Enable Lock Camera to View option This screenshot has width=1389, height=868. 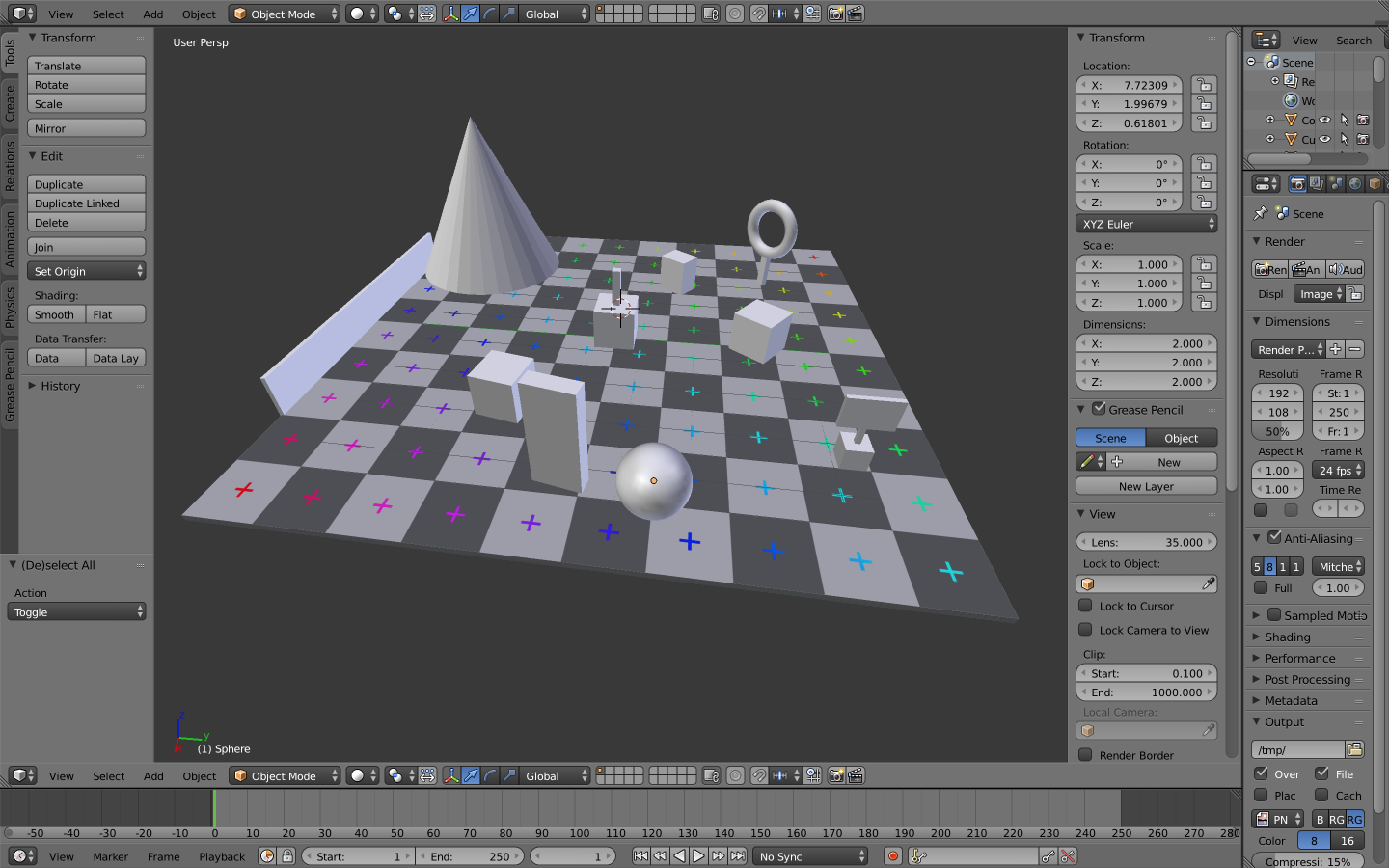coord(1086,630)
